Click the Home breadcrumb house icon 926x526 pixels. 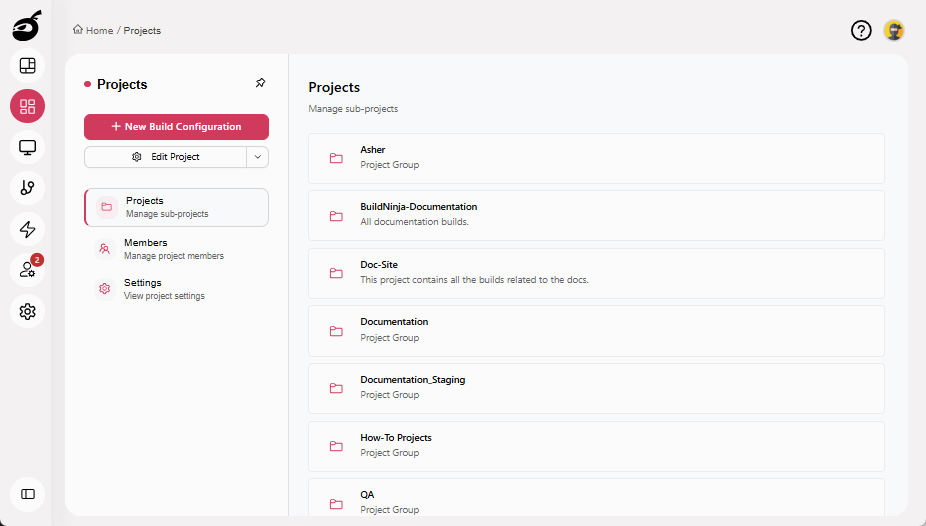(78, 30)
